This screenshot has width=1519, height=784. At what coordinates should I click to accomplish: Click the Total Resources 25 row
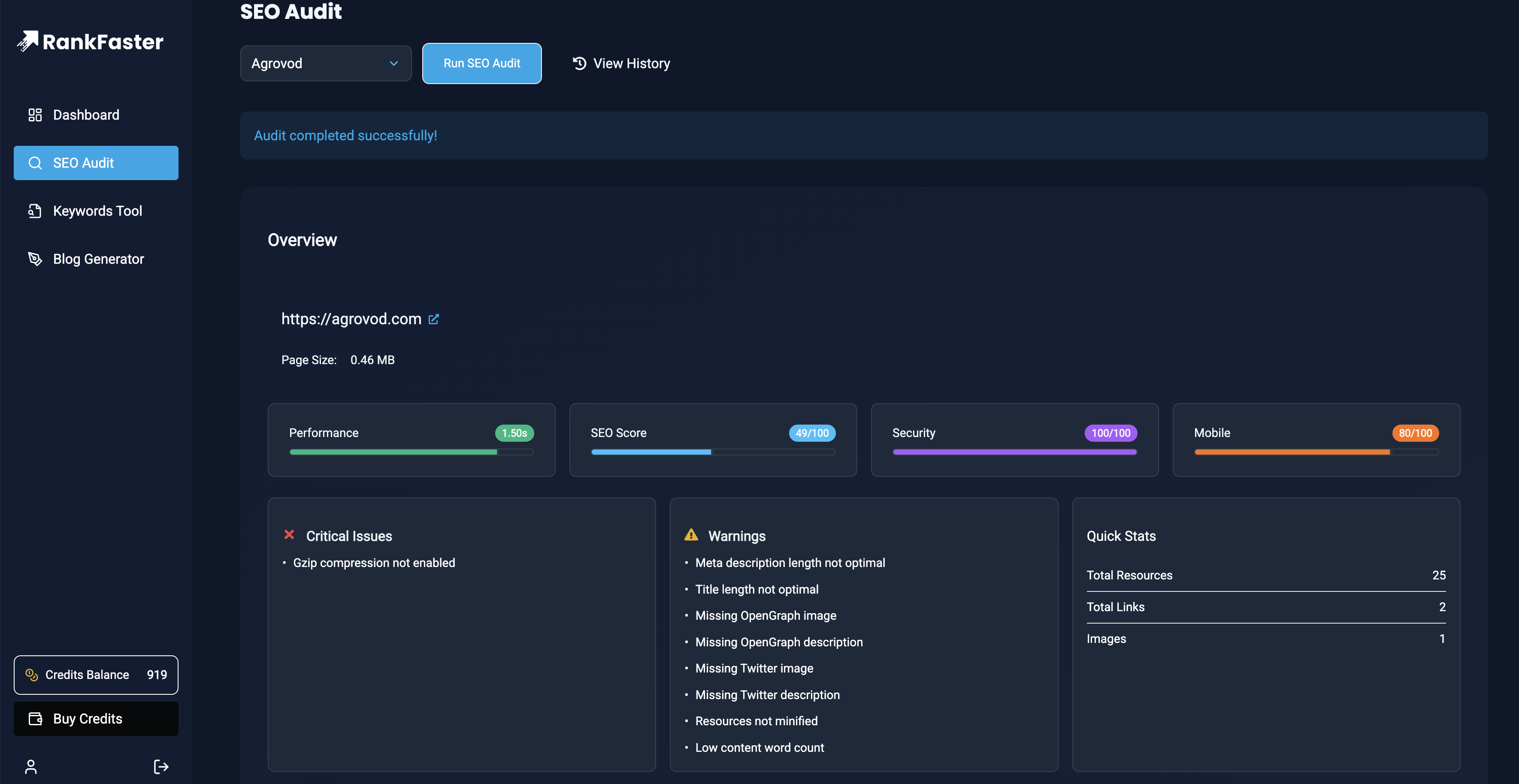coord(1266,575)
